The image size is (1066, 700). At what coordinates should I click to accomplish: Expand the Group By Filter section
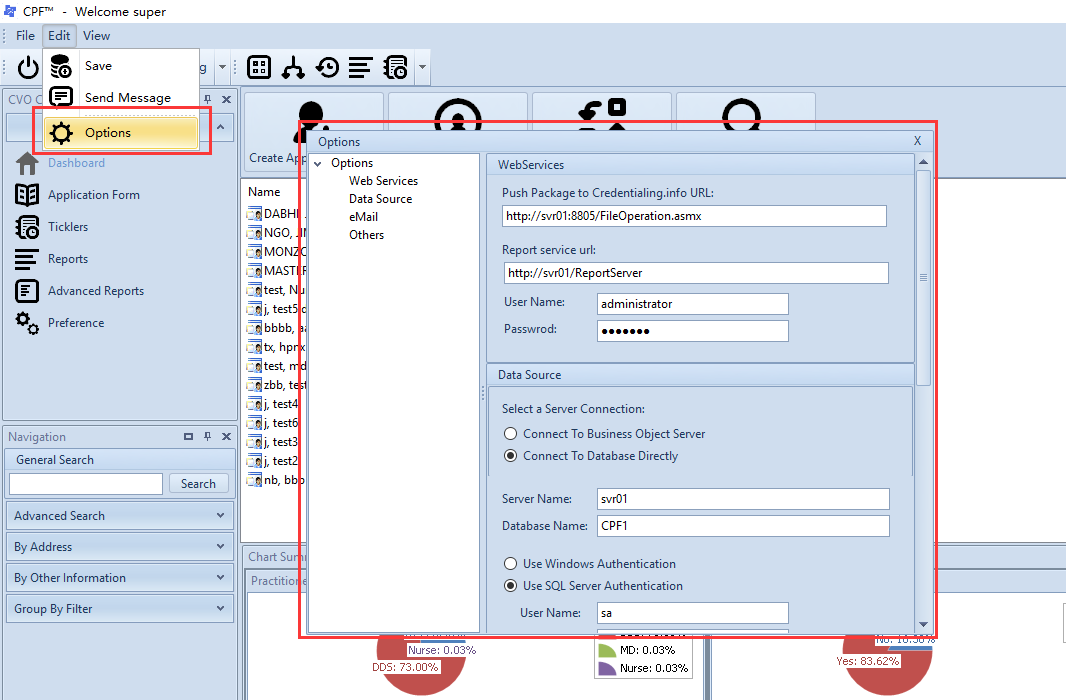click(220, 608)
